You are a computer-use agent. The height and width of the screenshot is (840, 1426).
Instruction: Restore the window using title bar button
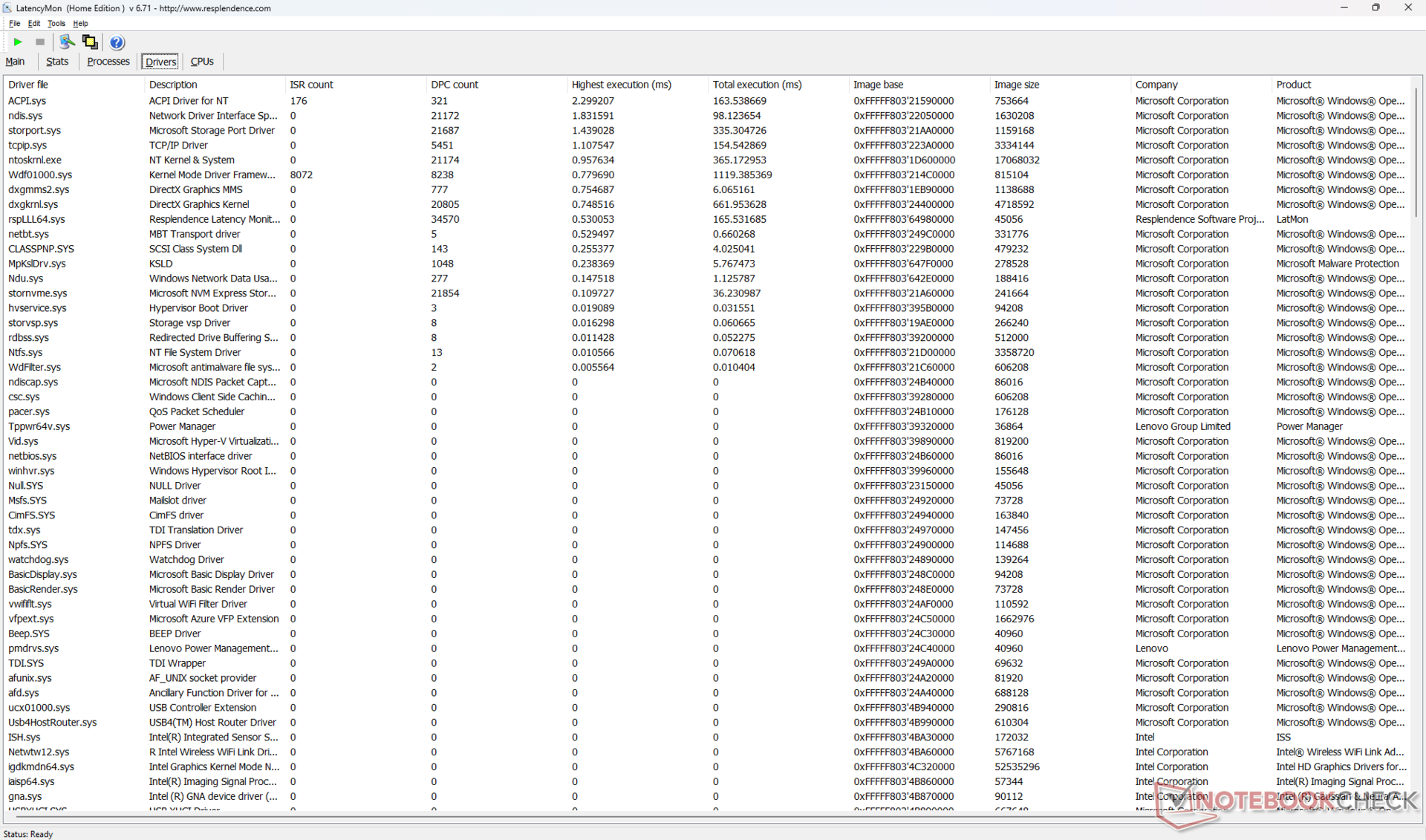1375,7
